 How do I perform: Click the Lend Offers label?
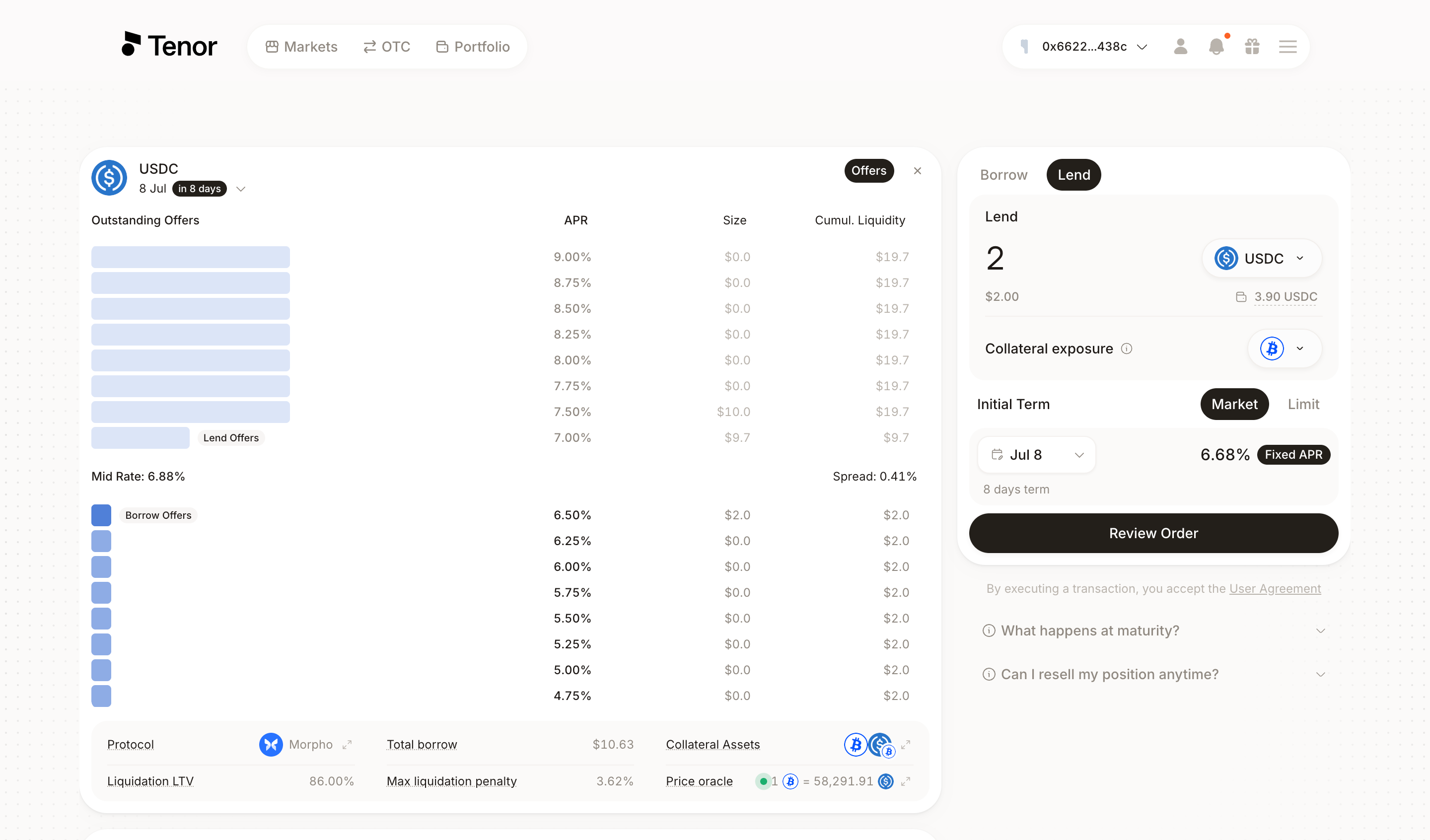click(x=231, y=438)
